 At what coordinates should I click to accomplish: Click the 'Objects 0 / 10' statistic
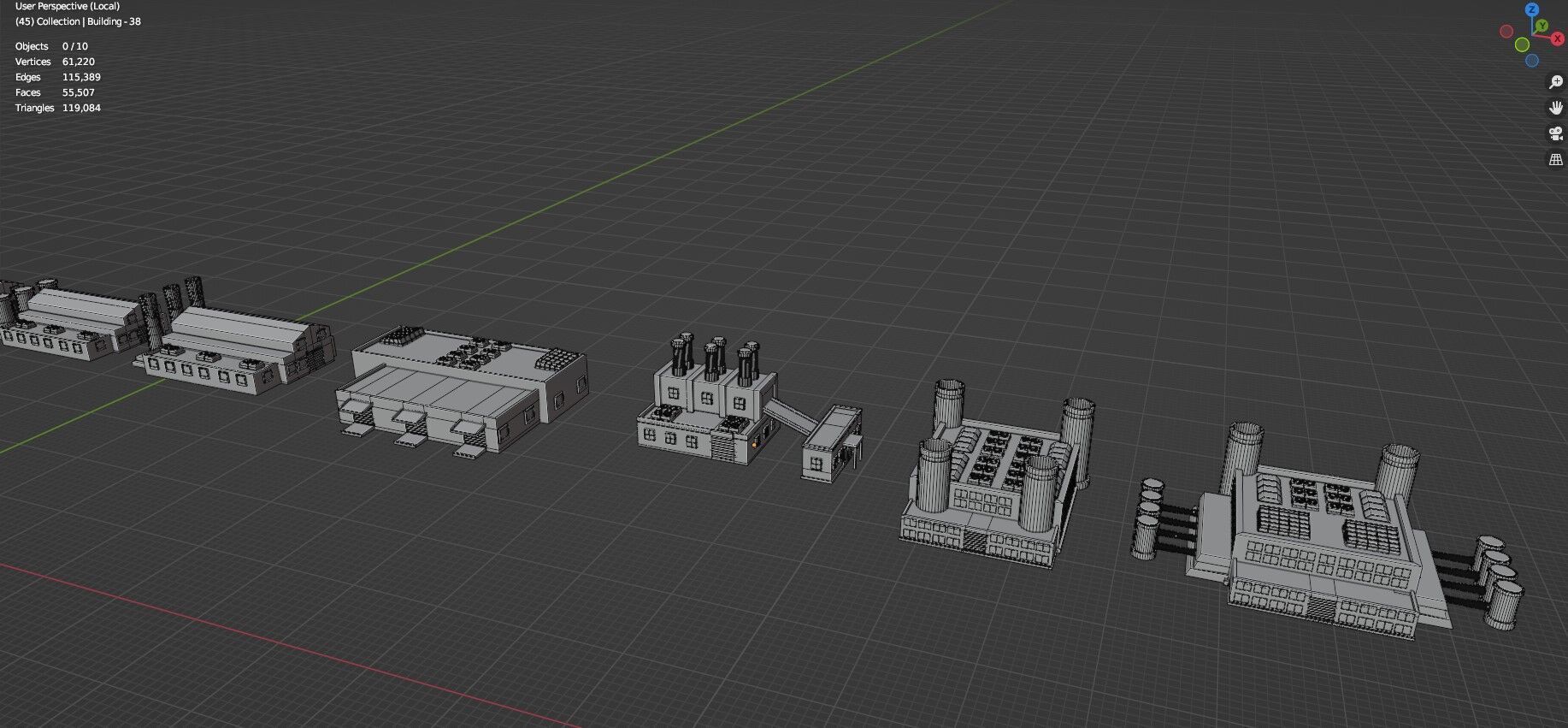click(51, 46)
